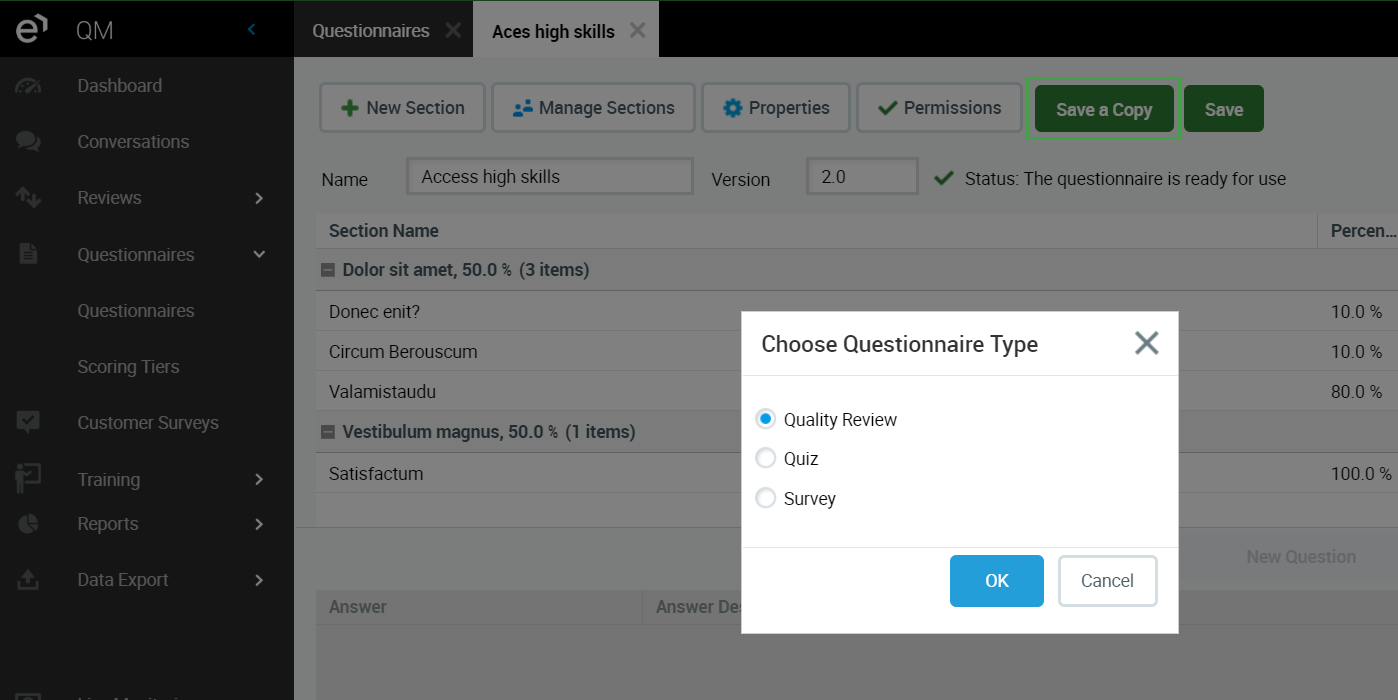Switch to the Questionnaires tab
1398x700 pixels.
click(370, 31)
